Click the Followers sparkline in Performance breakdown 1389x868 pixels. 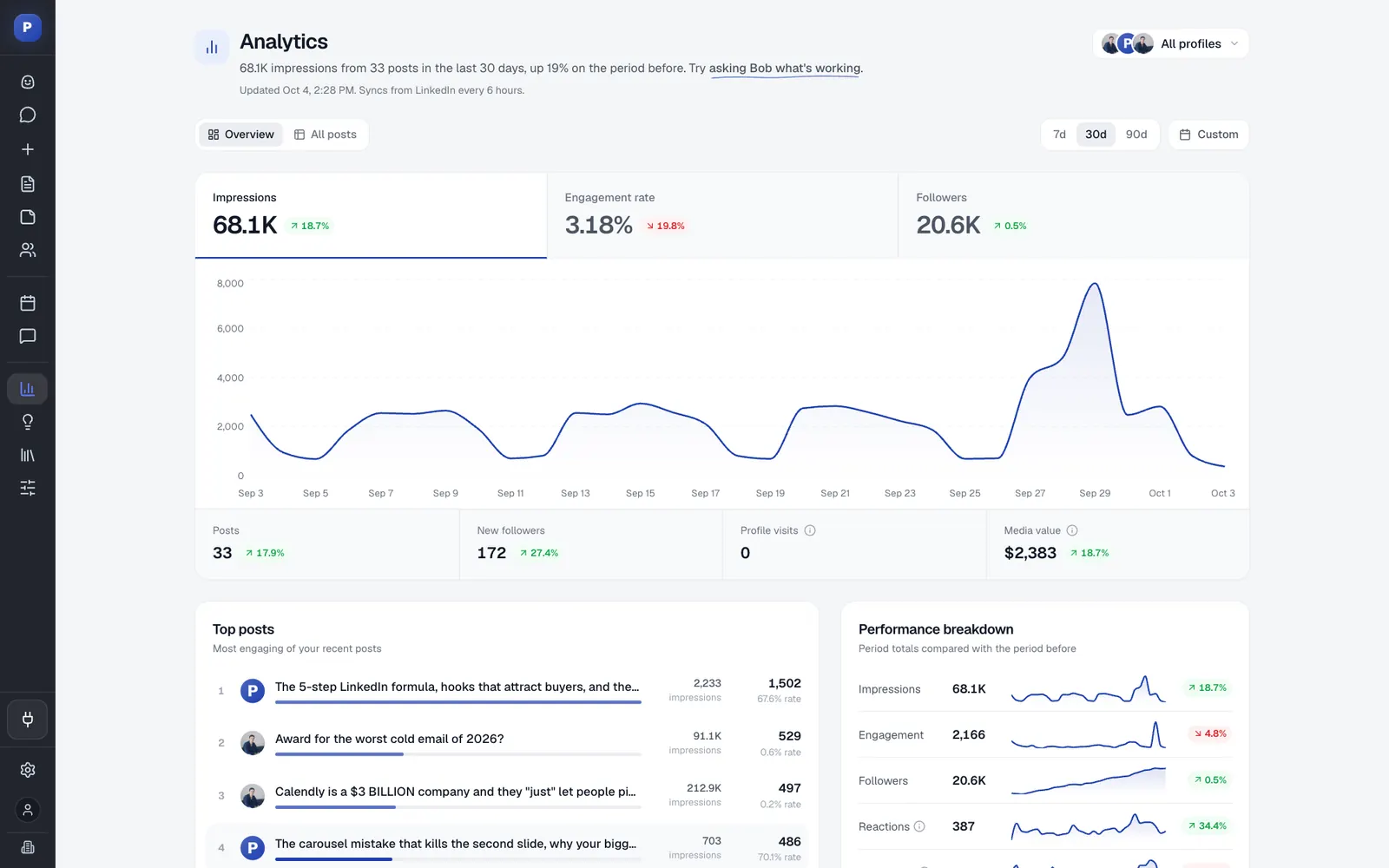[x=1089, y=780]
